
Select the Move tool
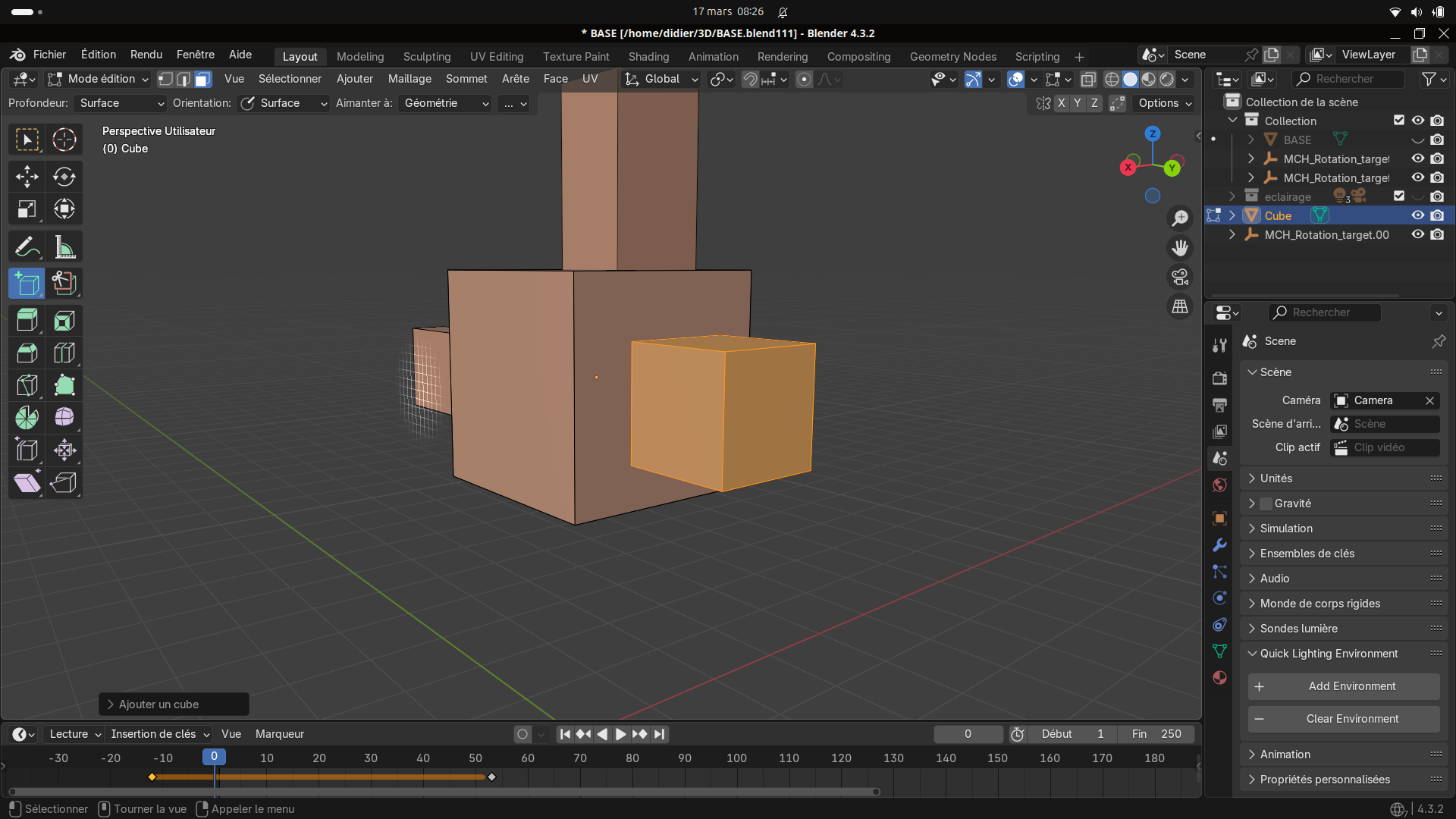27,177
